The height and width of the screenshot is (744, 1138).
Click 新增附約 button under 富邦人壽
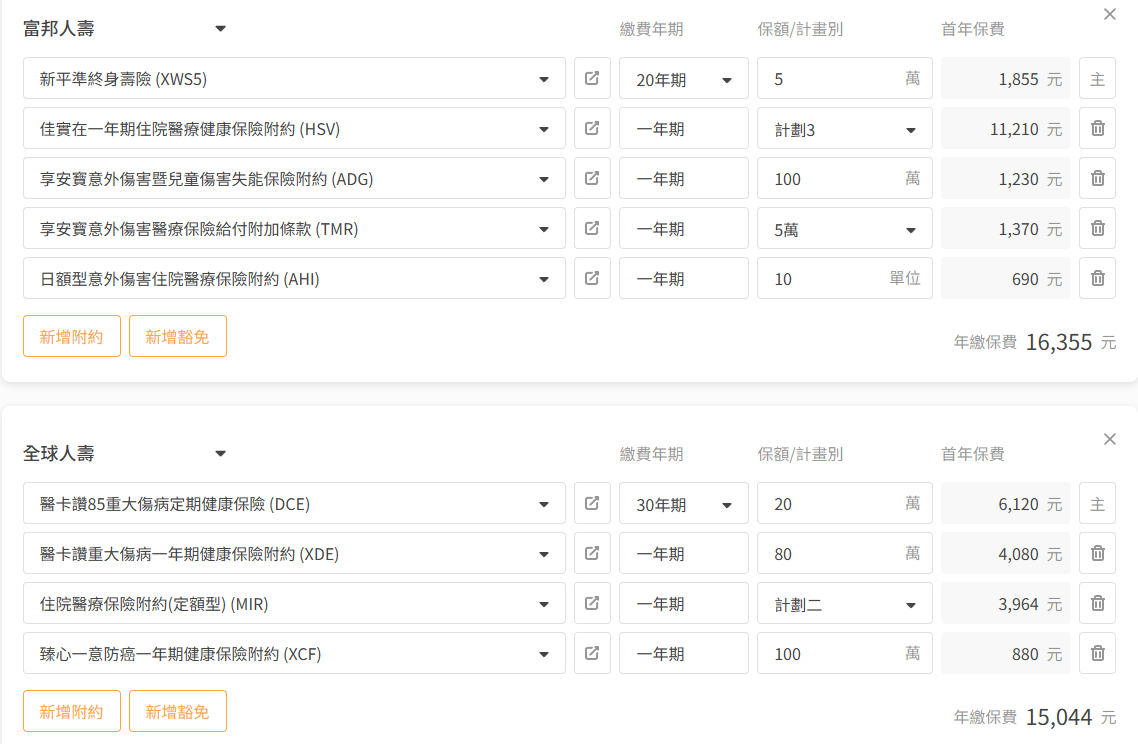(72, 336)
